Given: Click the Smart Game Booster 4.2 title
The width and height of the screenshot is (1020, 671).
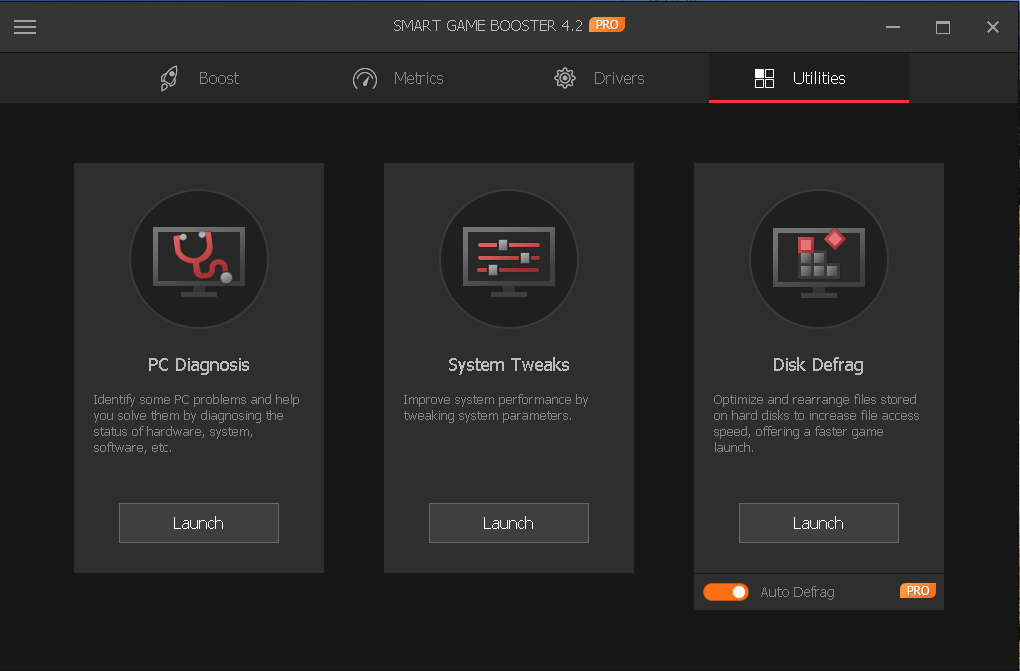Looking at the screenshot, I should click(x=488, y=25).
